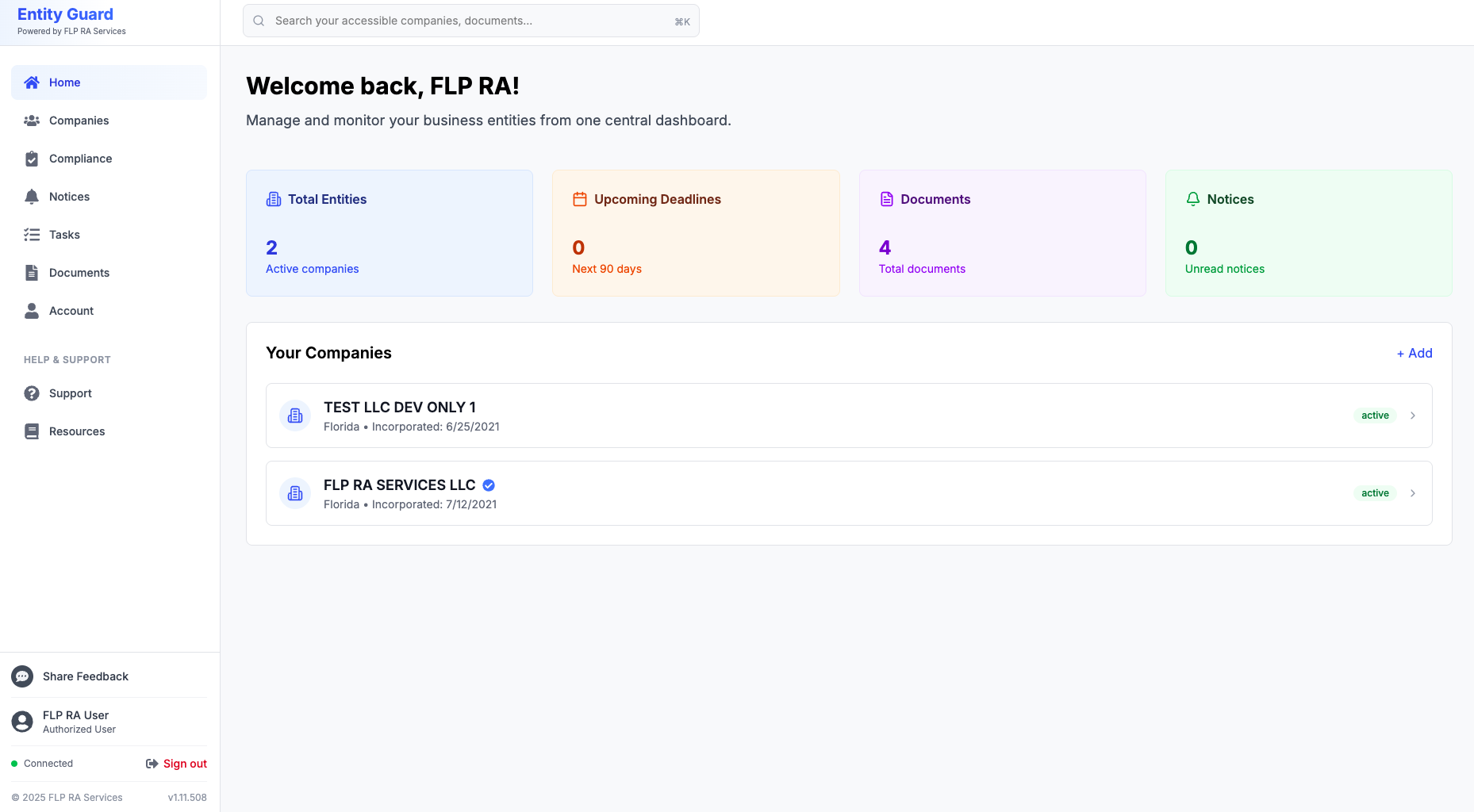Open Notices from sidebar menu
The height and width of the screenshot is (812, 1474).
[x=109, y=197]
